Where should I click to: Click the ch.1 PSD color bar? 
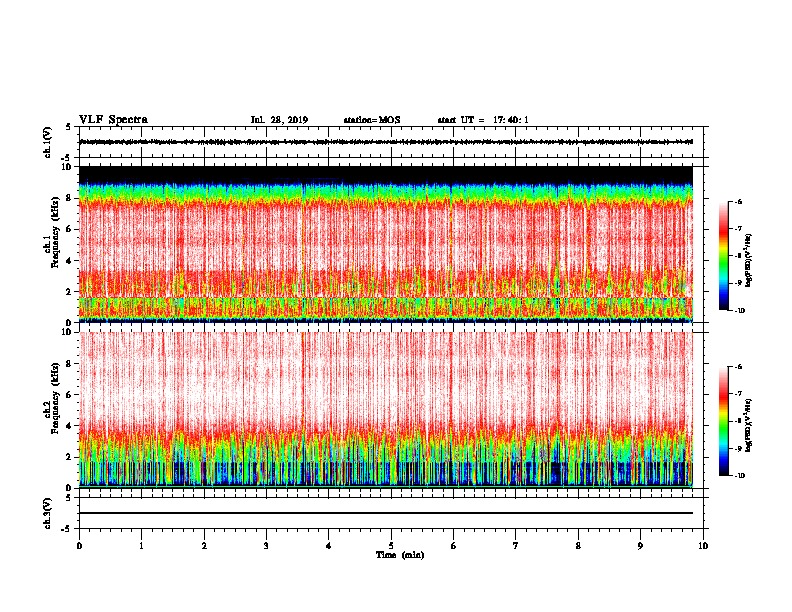[x=724, y=256]
